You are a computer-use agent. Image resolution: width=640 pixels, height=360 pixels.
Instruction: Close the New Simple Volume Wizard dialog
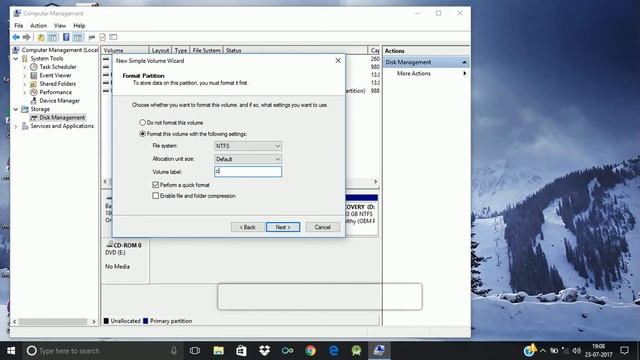tap(338, 60)
